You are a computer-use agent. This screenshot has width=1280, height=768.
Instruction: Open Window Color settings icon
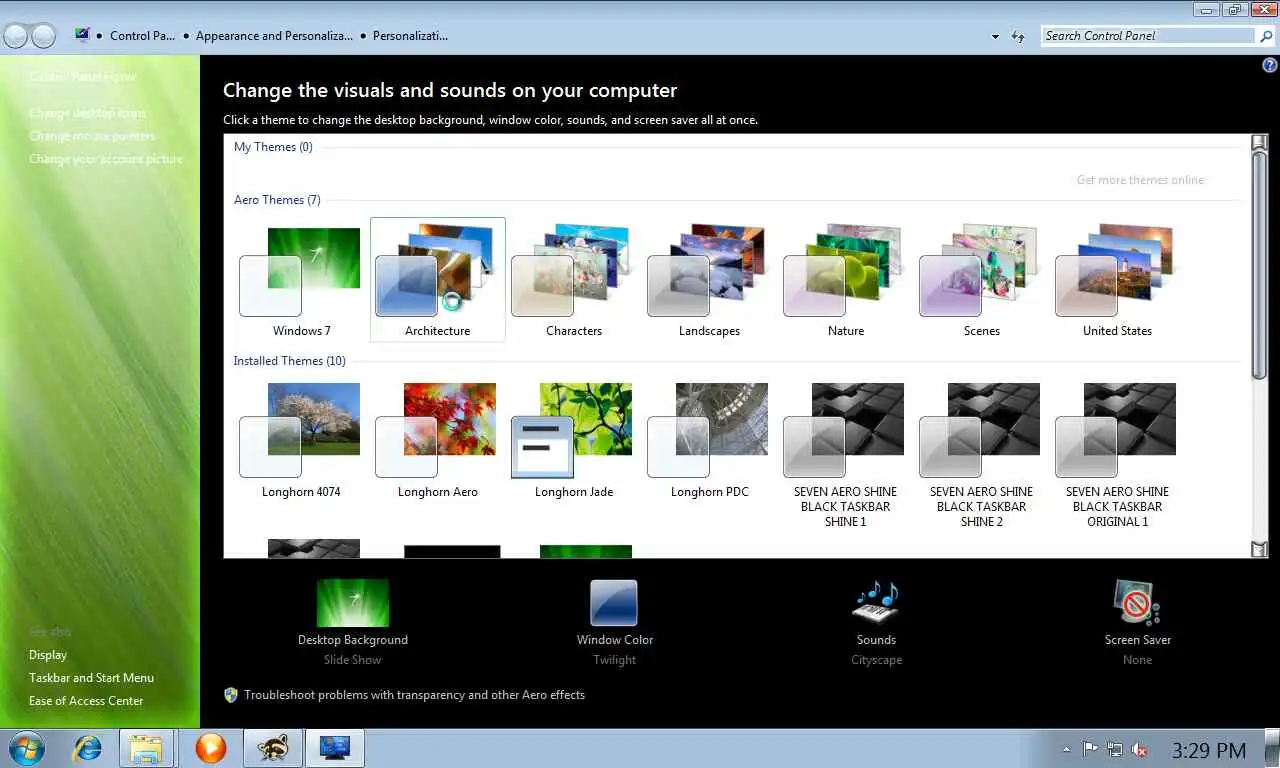[x=614, y=603]
